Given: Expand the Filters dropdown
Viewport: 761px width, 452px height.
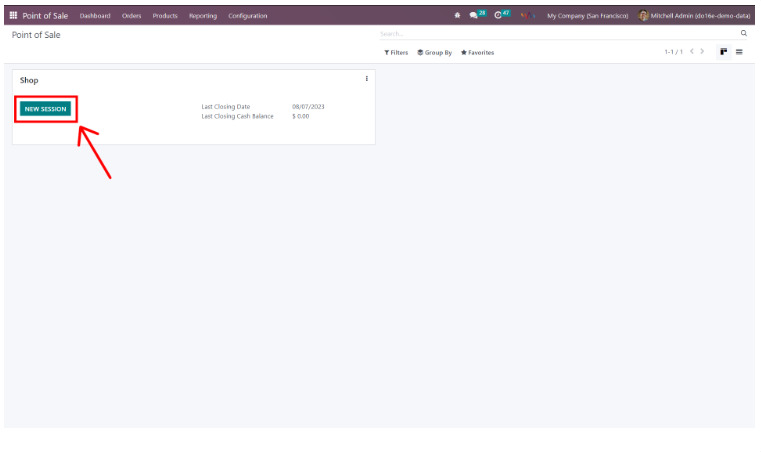Looking at the screenshot, I should [396, 53].
